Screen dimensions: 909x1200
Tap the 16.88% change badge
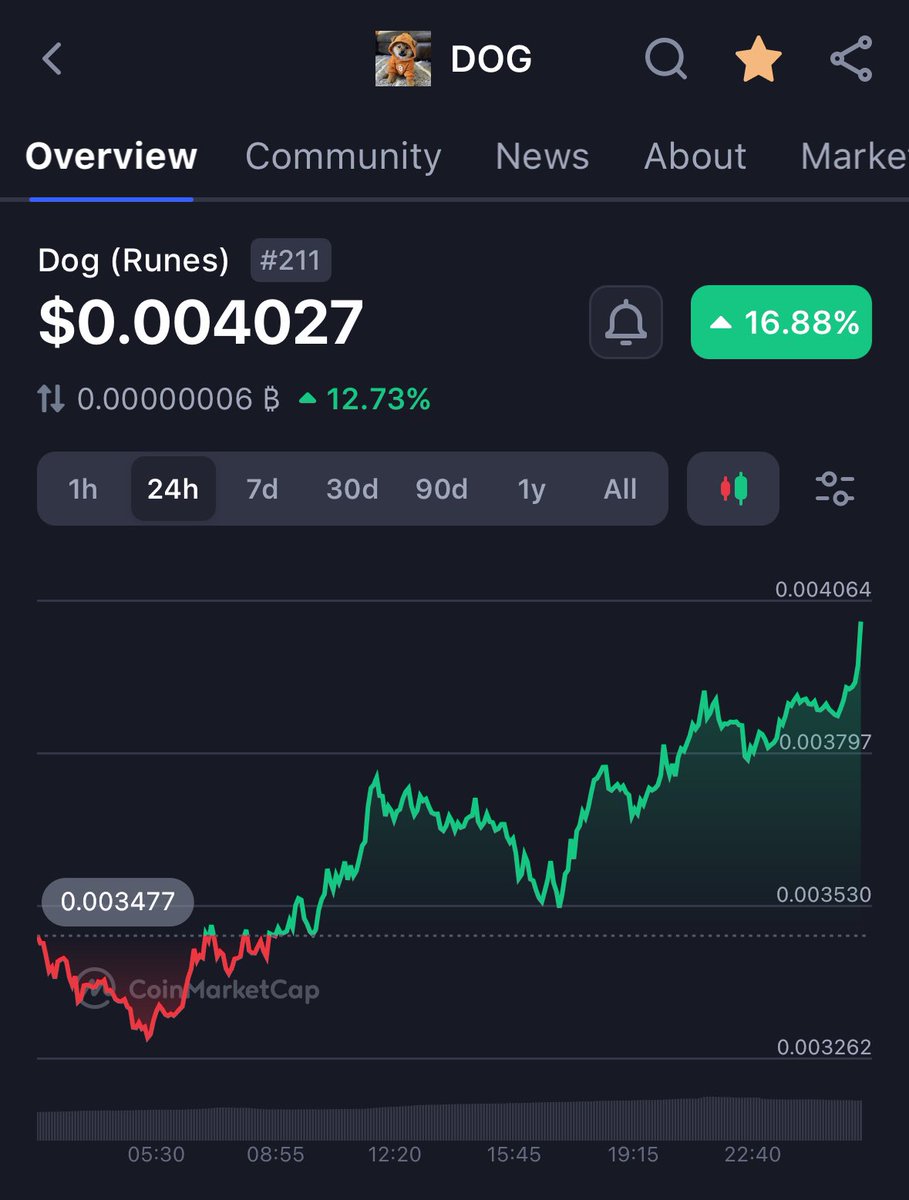781,322
